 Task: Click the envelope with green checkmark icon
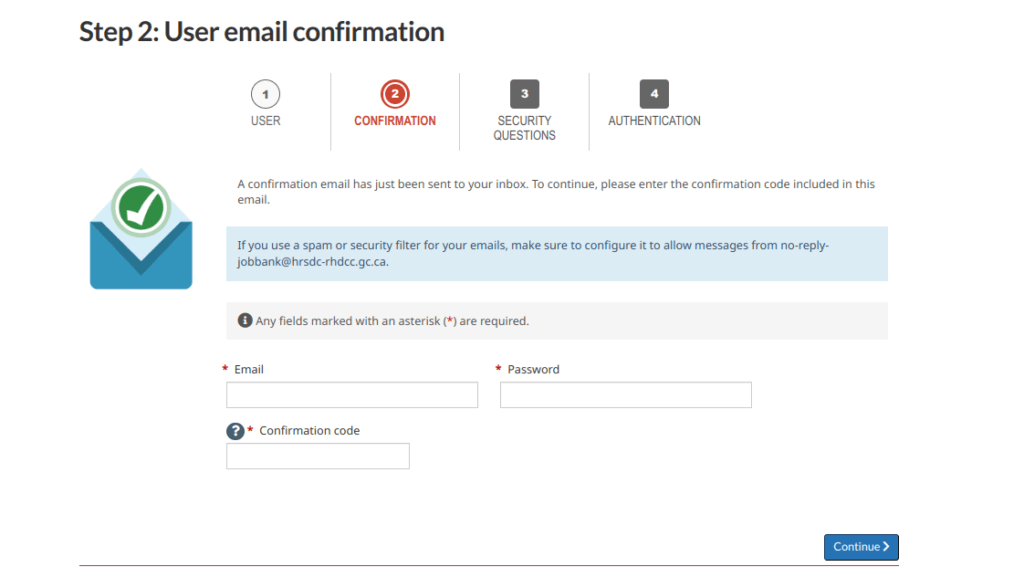click(x=140, y=229)
